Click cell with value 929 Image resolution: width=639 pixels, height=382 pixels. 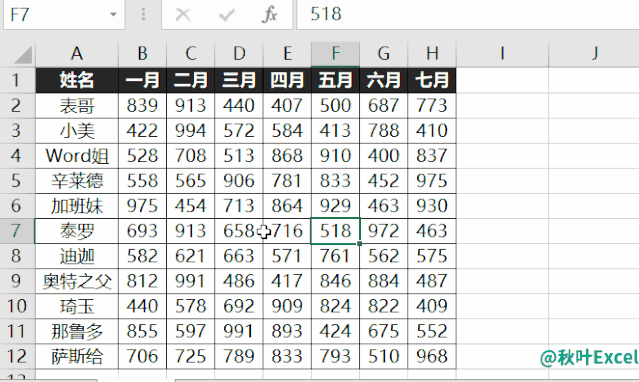coord(335,206)
